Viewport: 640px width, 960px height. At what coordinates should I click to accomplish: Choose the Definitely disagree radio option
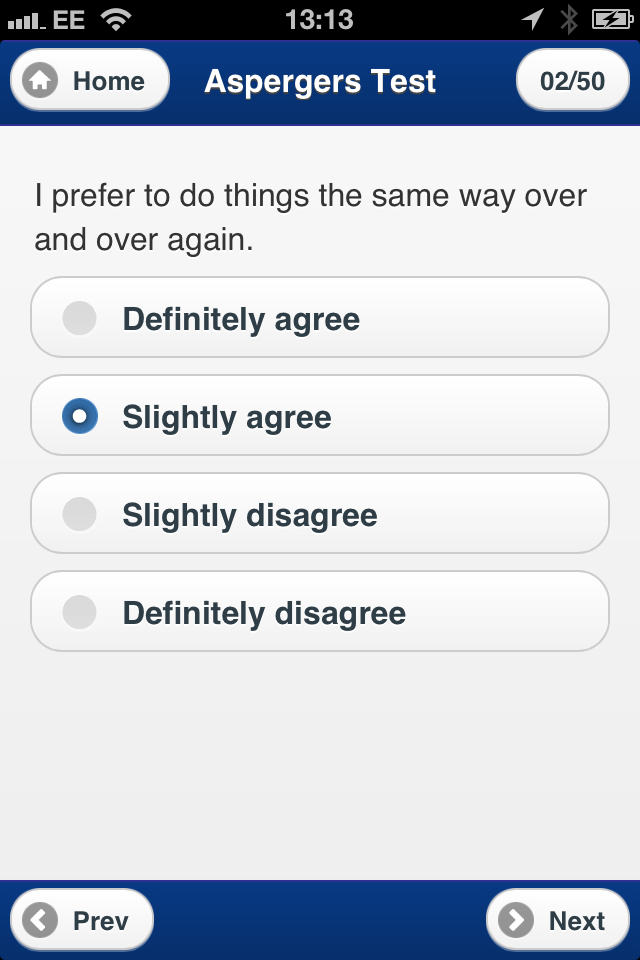80,612
